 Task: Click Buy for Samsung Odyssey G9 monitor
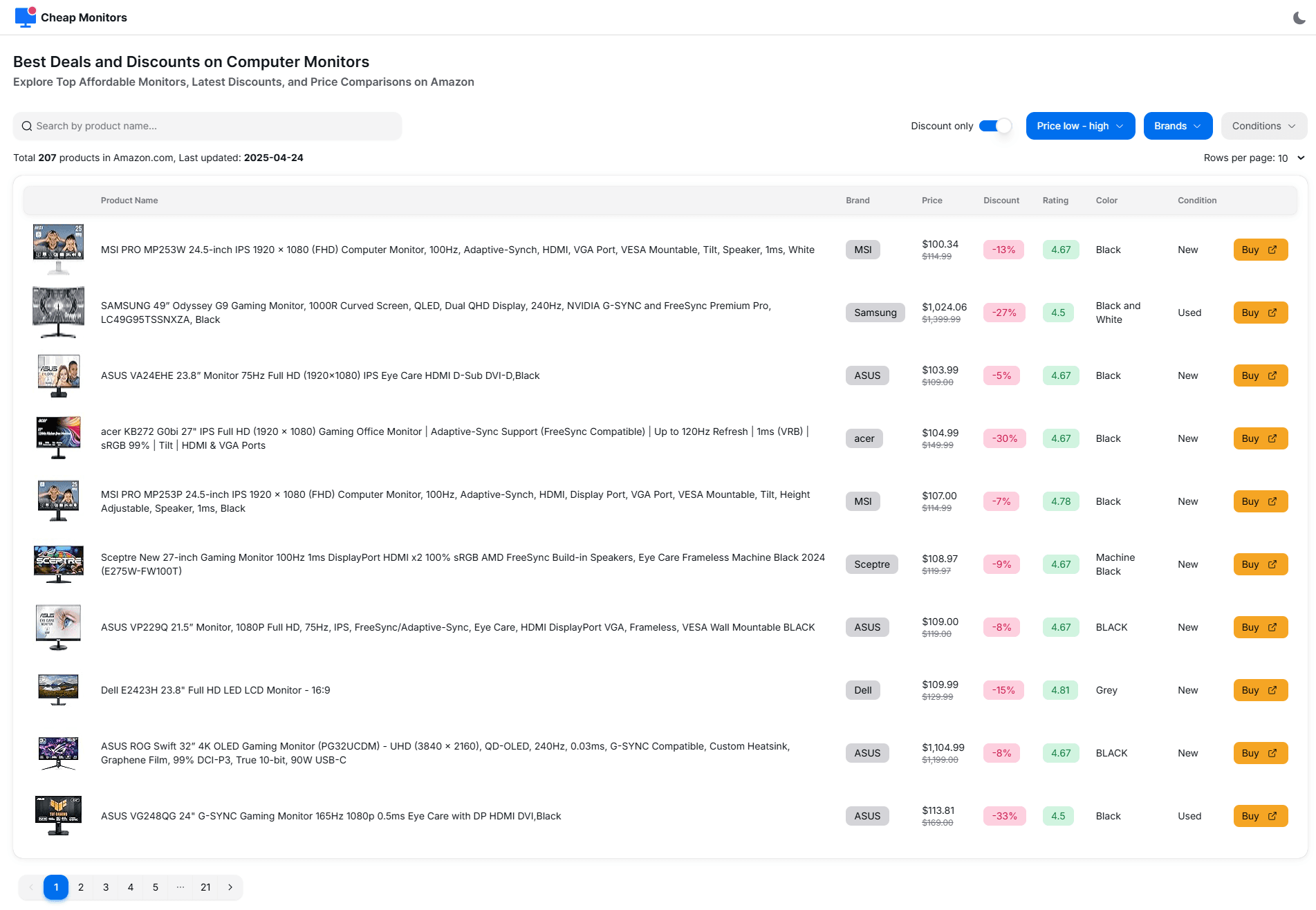[1260, 313]
